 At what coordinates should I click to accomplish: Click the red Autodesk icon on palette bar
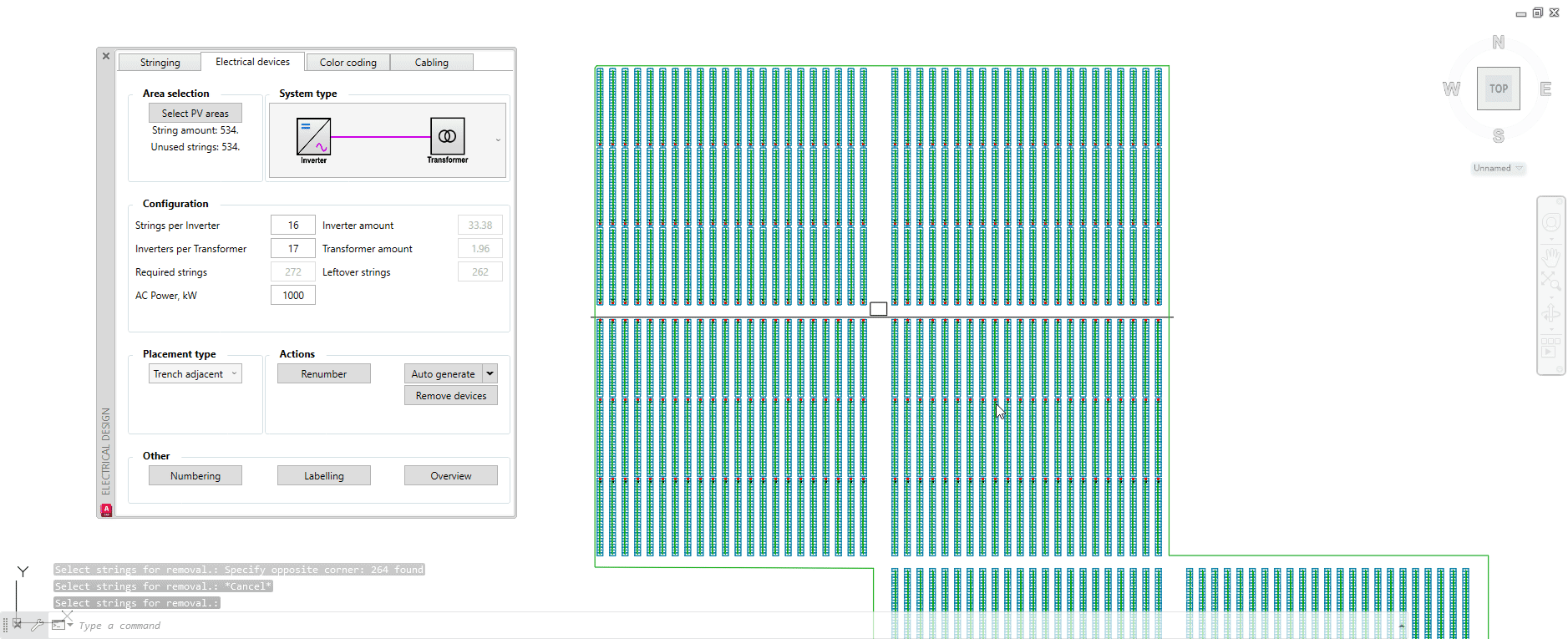pyautogui.click(x=106, y=510)
